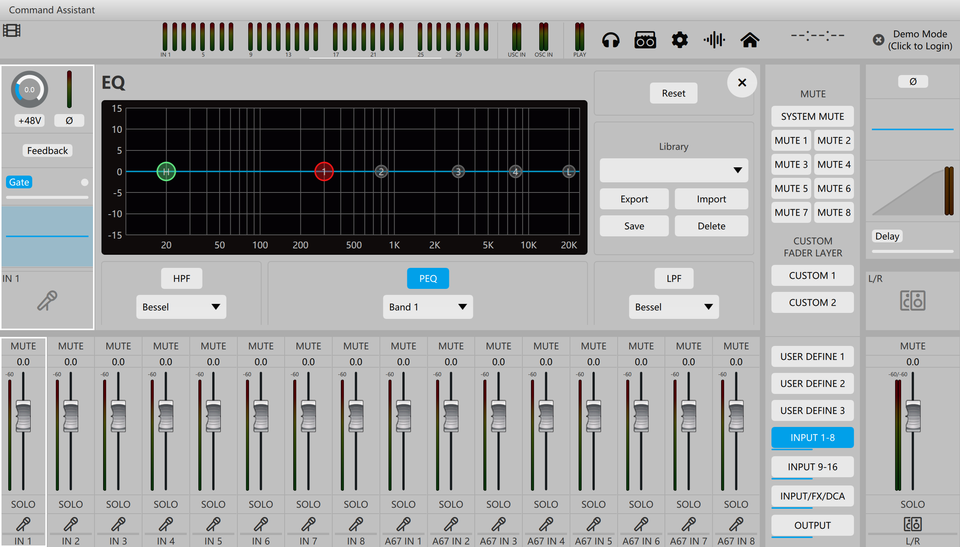Open the HPF Bessel filter dropdown

181,307
